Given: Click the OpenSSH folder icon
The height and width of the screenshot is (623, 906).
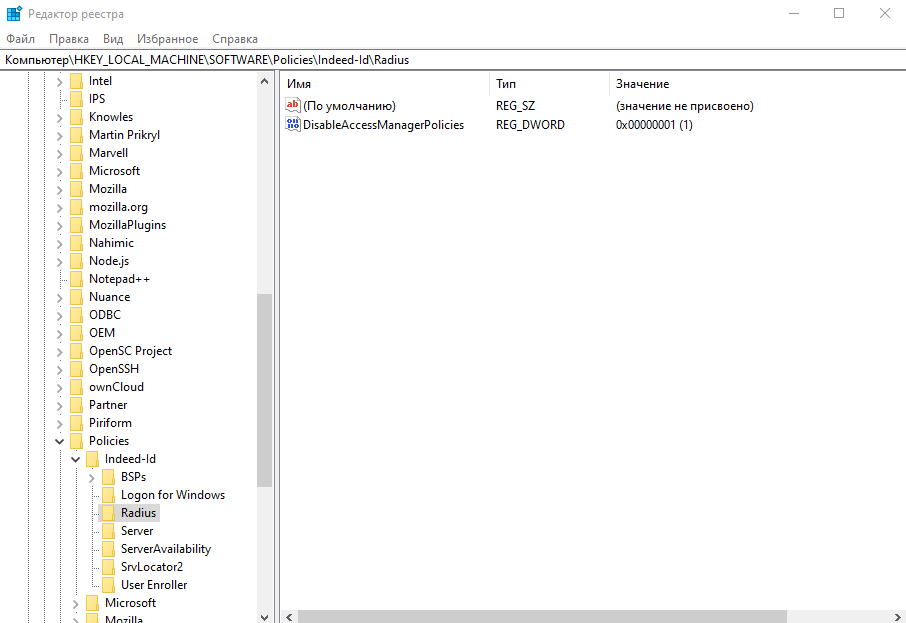Looking at the screenshot, I should 76,369.
